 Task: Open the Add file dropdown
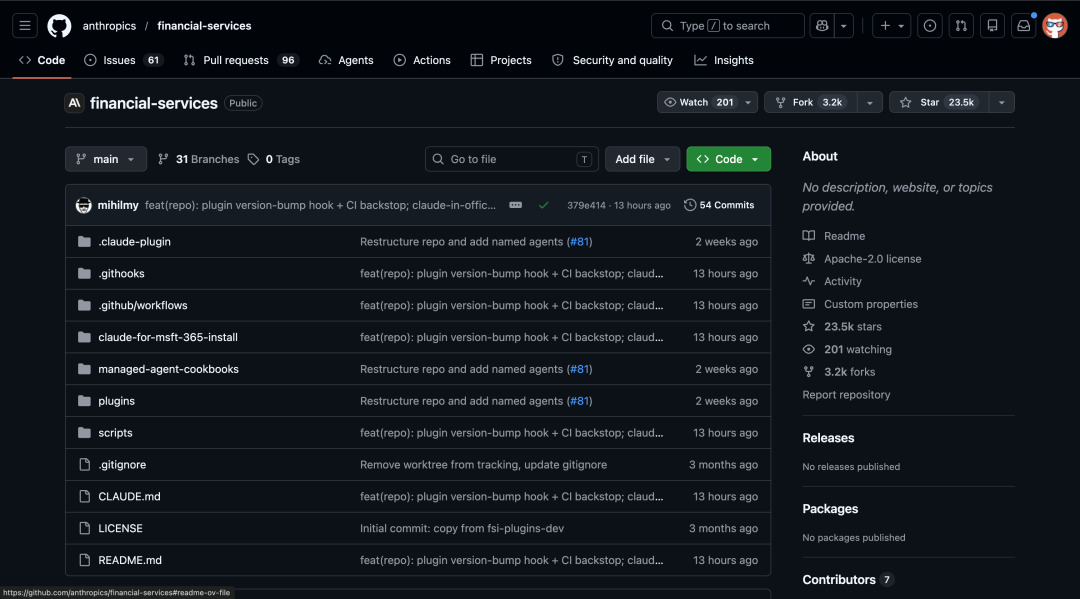642,159
